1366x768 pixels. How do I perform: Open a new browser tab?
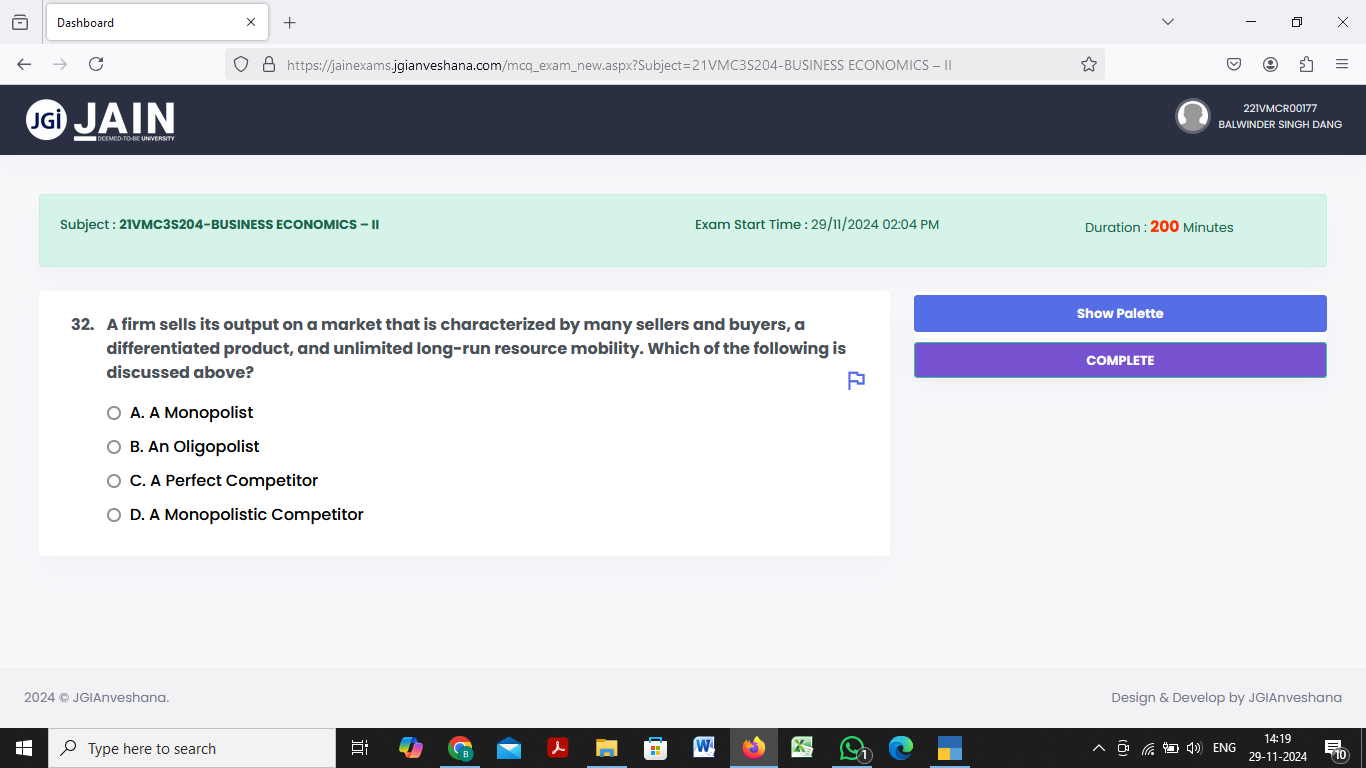click(x=290, y=22)
